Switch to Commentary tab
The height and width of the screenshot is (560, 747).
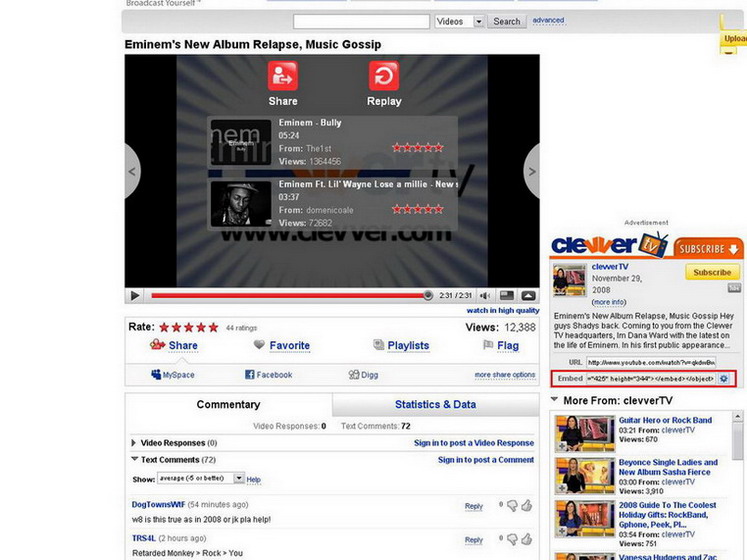click(x=228, y=404)
